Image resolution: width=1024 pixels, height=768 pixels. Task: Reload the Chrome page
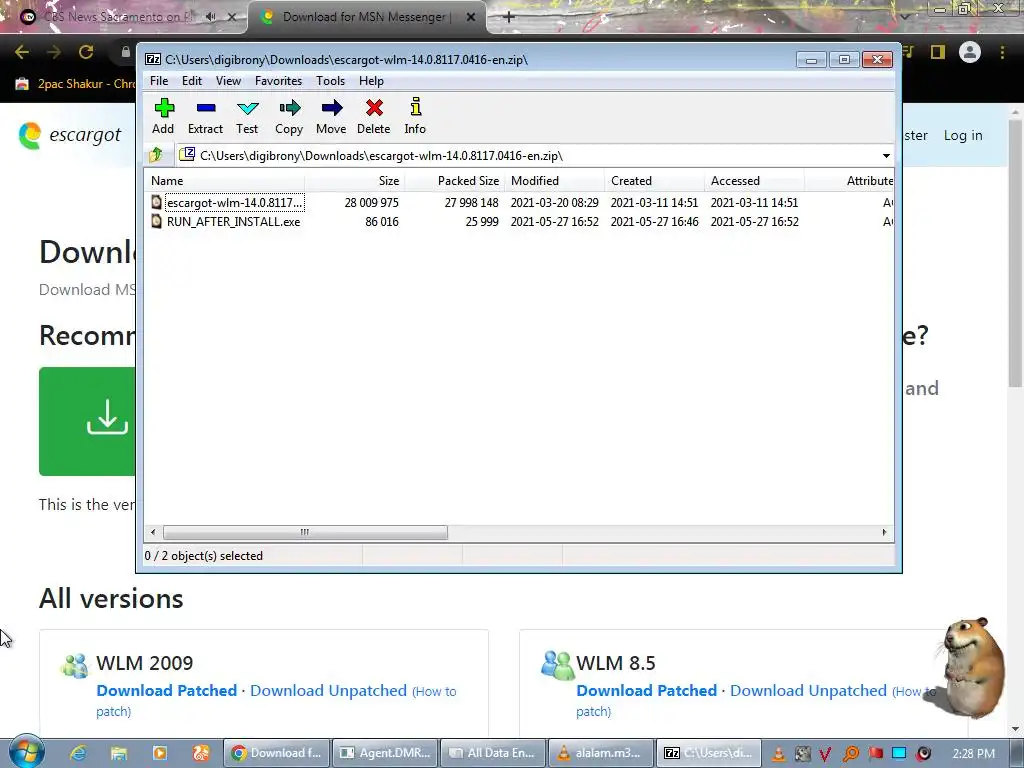86,52
